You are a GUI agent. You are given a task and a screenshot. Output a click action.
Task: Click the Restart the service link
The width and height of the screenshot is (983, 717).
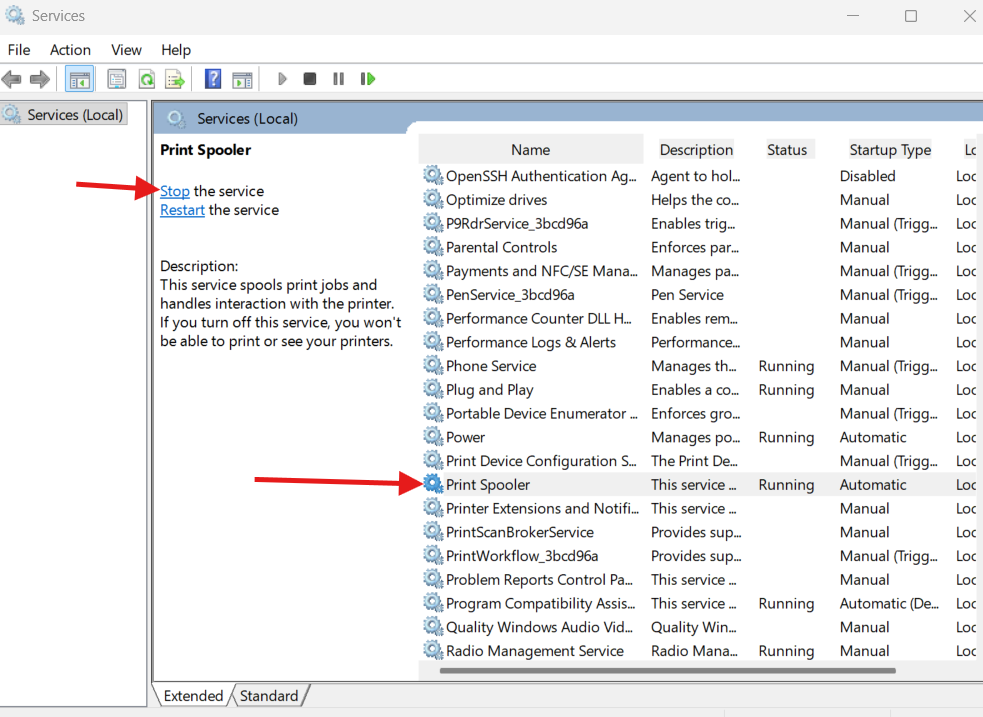pyautogui.click(x=182, y=210)
